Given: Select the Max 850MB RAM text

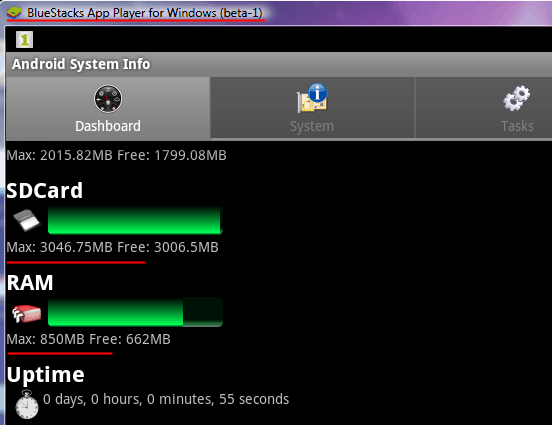Looking at the screenshot, I should pos(45,339).
